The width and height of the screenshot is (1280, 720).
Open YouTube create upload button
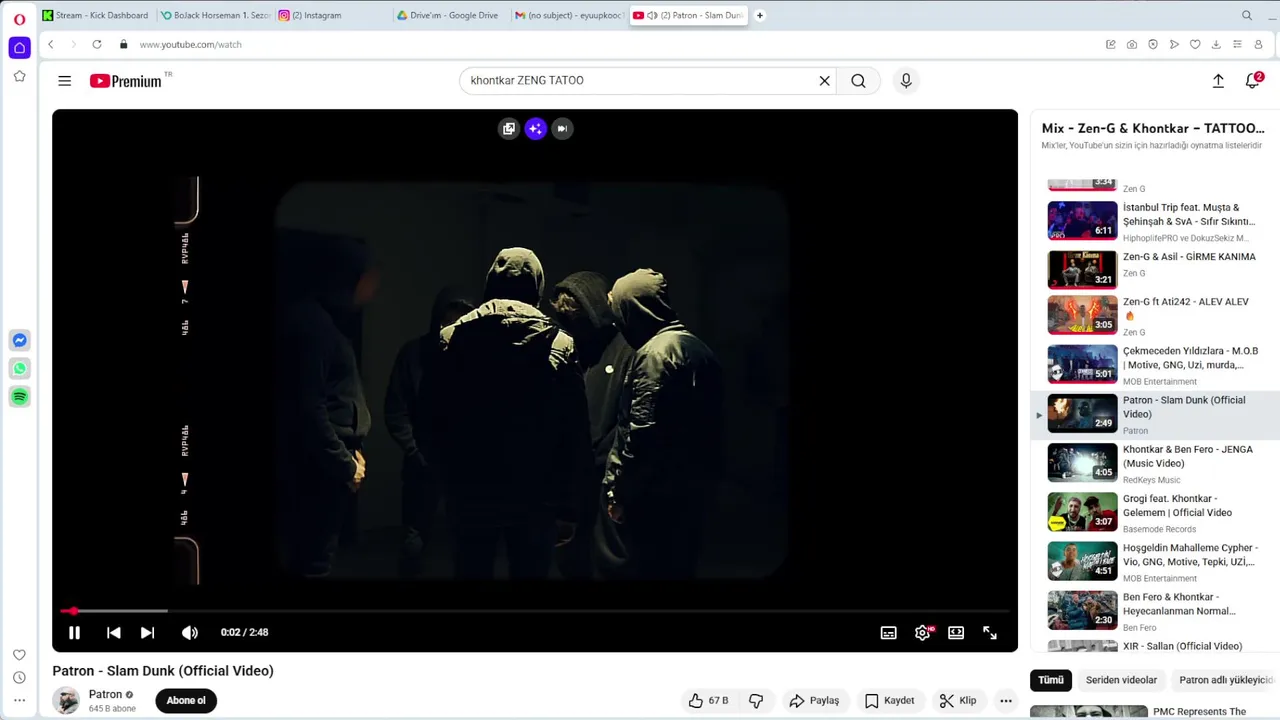[1218, 81]
